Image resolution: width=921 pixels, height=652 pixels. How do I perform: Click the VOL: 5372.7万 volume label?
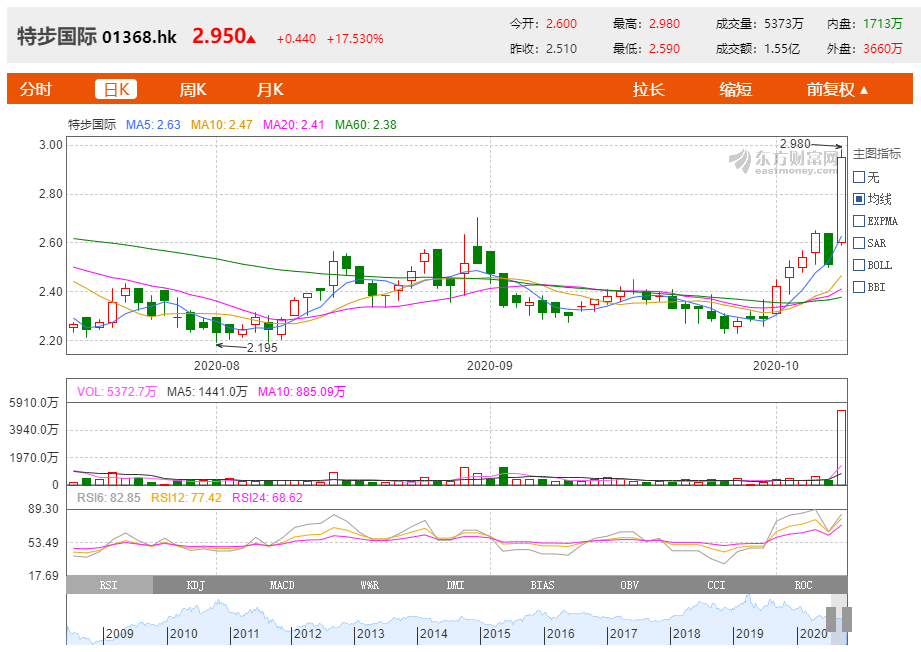(116, 391)
